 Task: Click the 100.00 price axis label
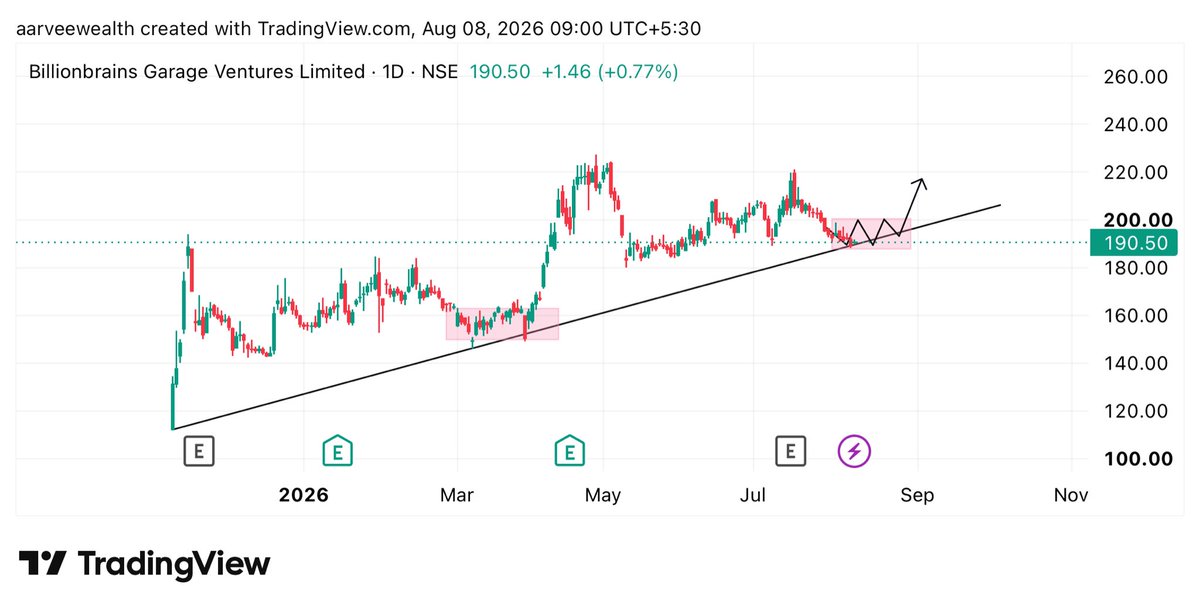click(1136, 459)
